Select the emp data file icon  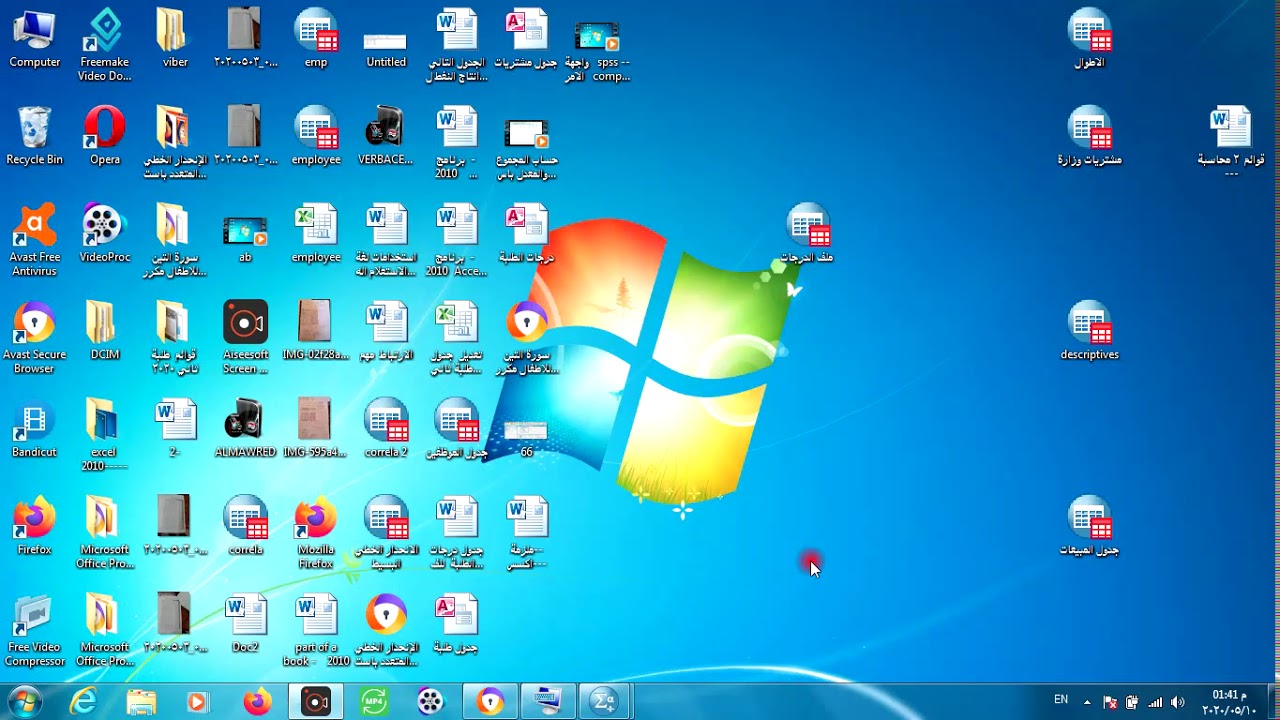pos(316,38)
